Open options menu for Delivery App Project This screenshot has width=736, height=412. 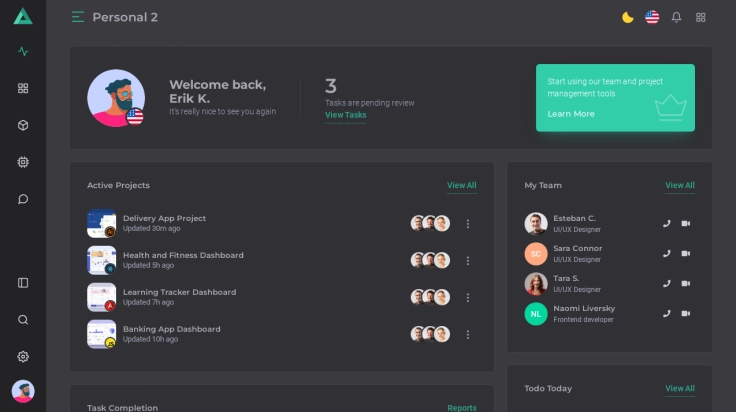[x=467, y=224]
